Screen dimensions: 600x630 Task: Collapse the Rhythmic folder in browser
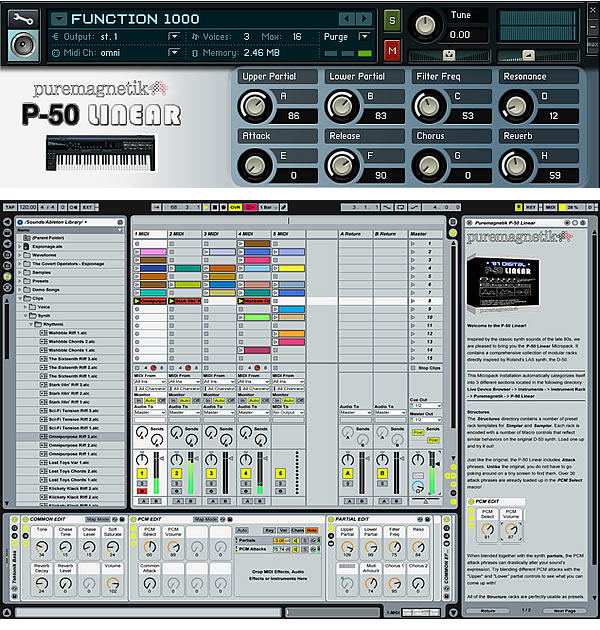[x=31, y=324]
